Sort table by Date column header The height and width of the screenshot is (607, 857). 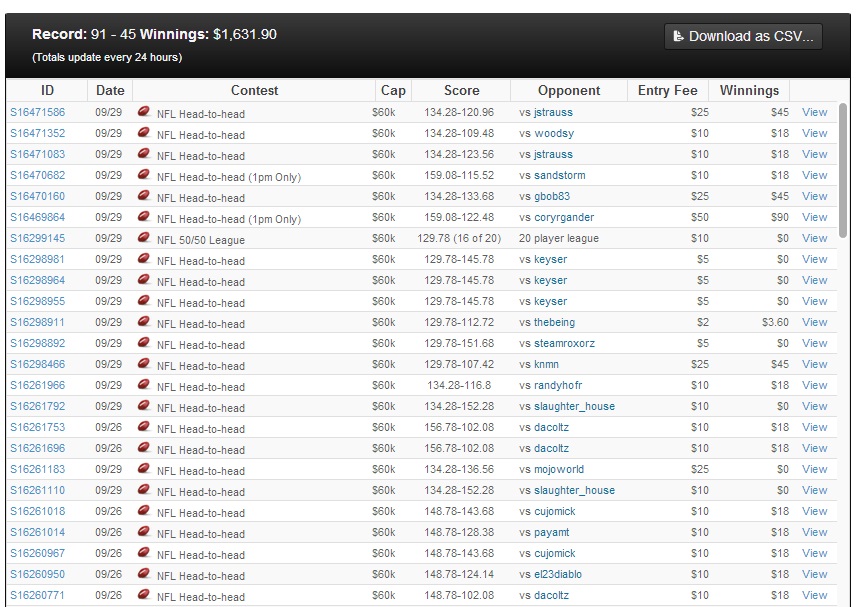[x=110, y=90]
